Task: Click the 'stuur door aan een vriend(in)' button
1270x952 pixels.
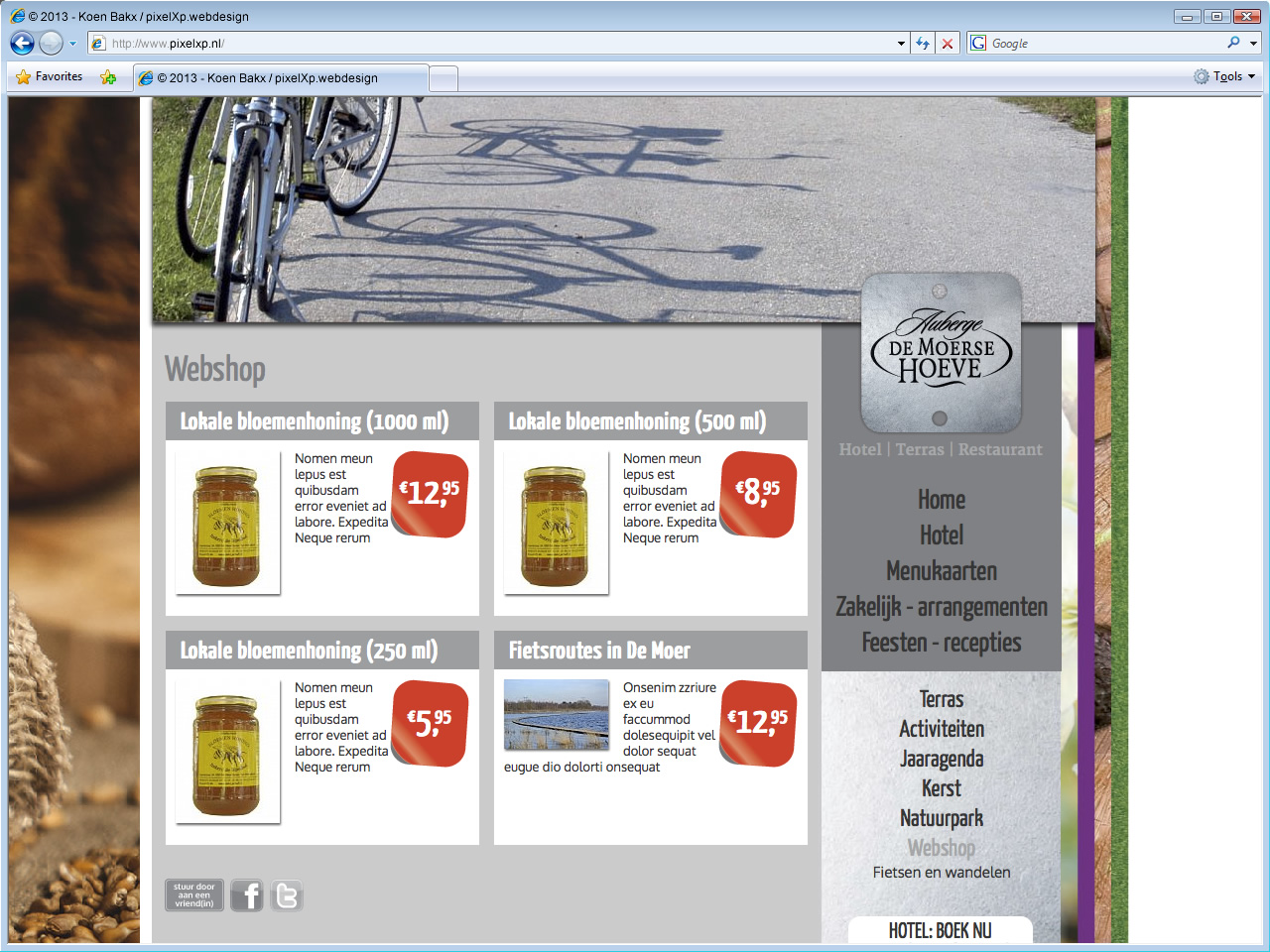Action: point(194,895)
